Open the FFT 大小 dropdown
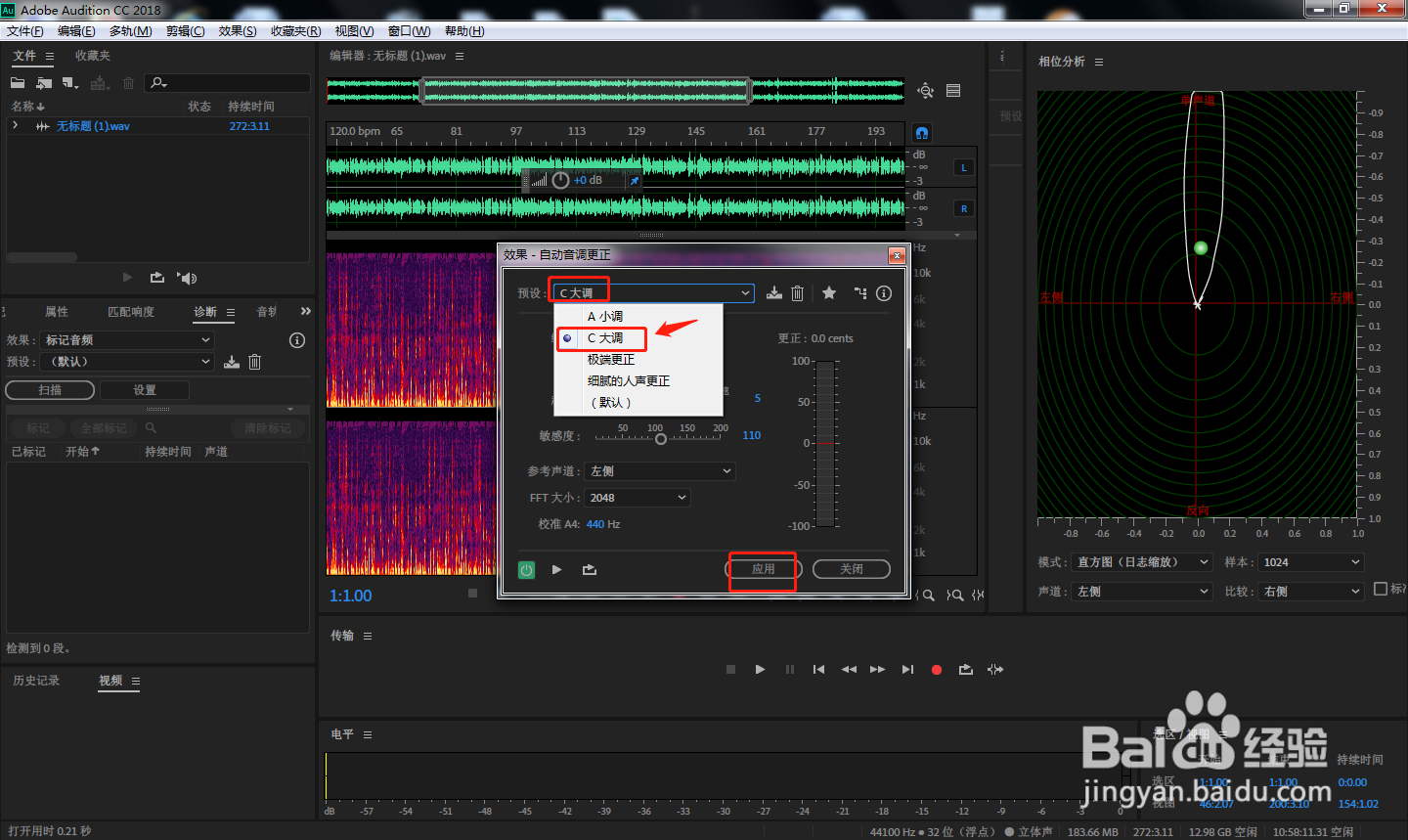The height and width of the screenshot is (840, 1408). 638,498
